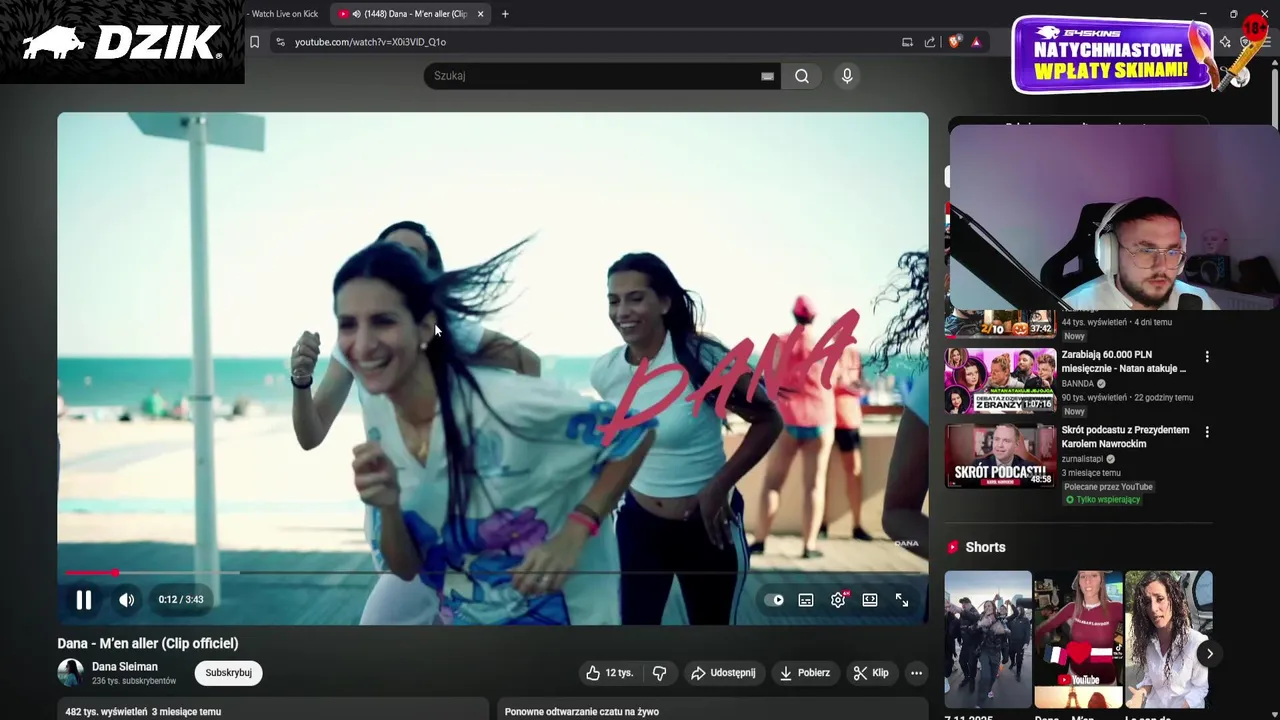Start voice search with the microphone
This screenshot has height=720, width=1280.
pyautogui.click(x=847, y=76)
